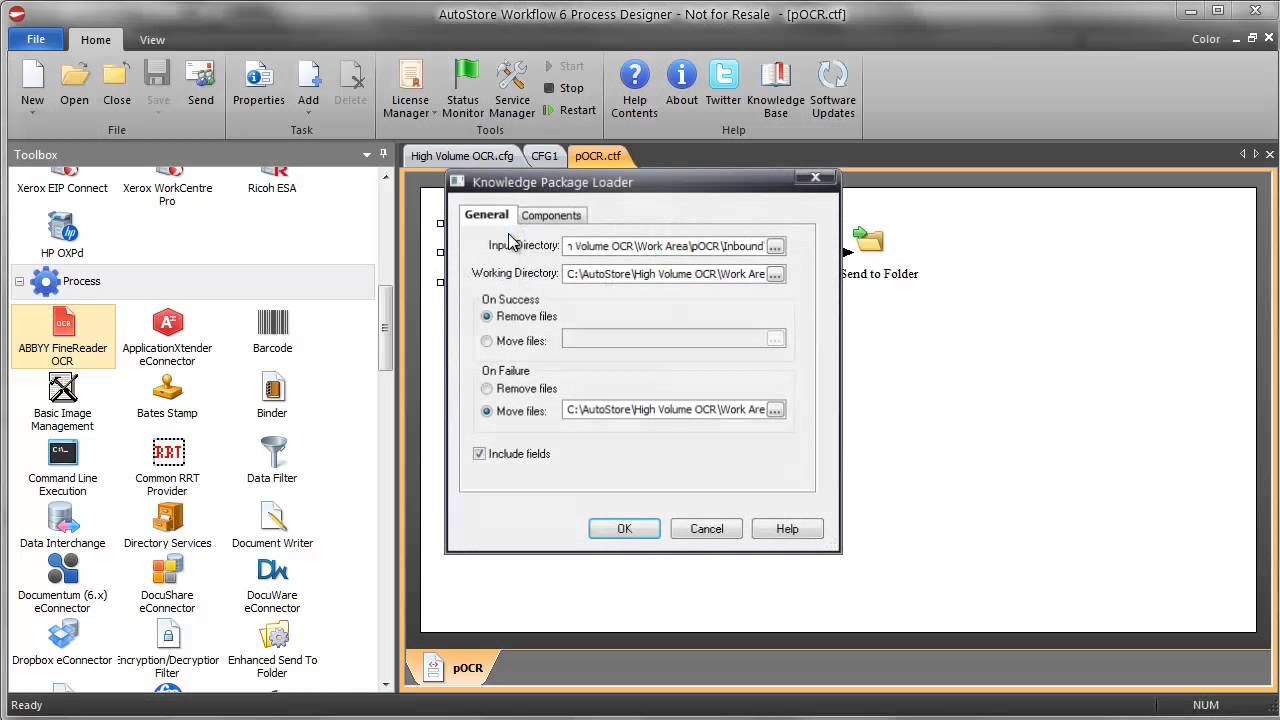The width and height of the screenshot is (1280, 720).
Task: Select DocuShare eConnector component
Action: [x=167, y=584]
